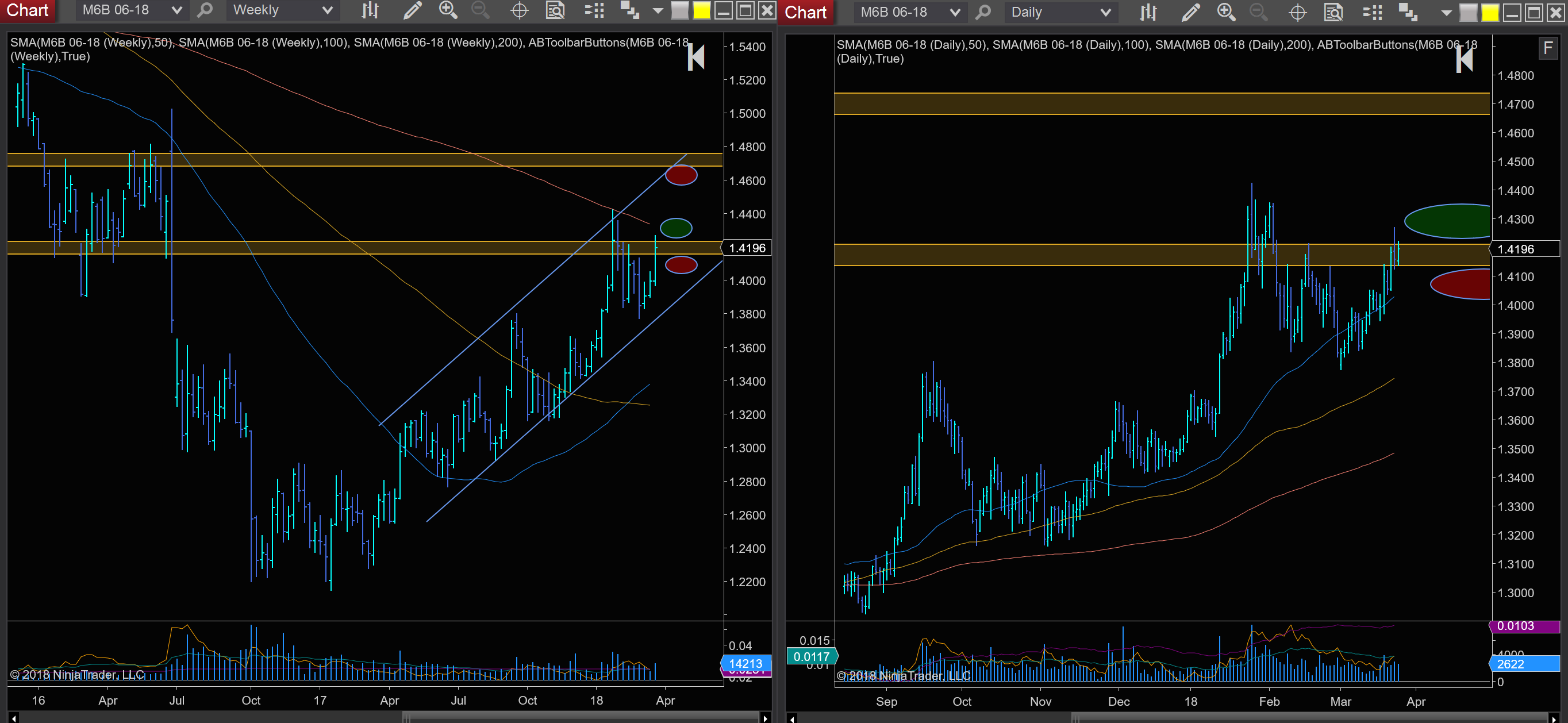
Task: Click the stacked squares icon on Weekly chart
Action: pyautogui.click(x=629, y=10)
